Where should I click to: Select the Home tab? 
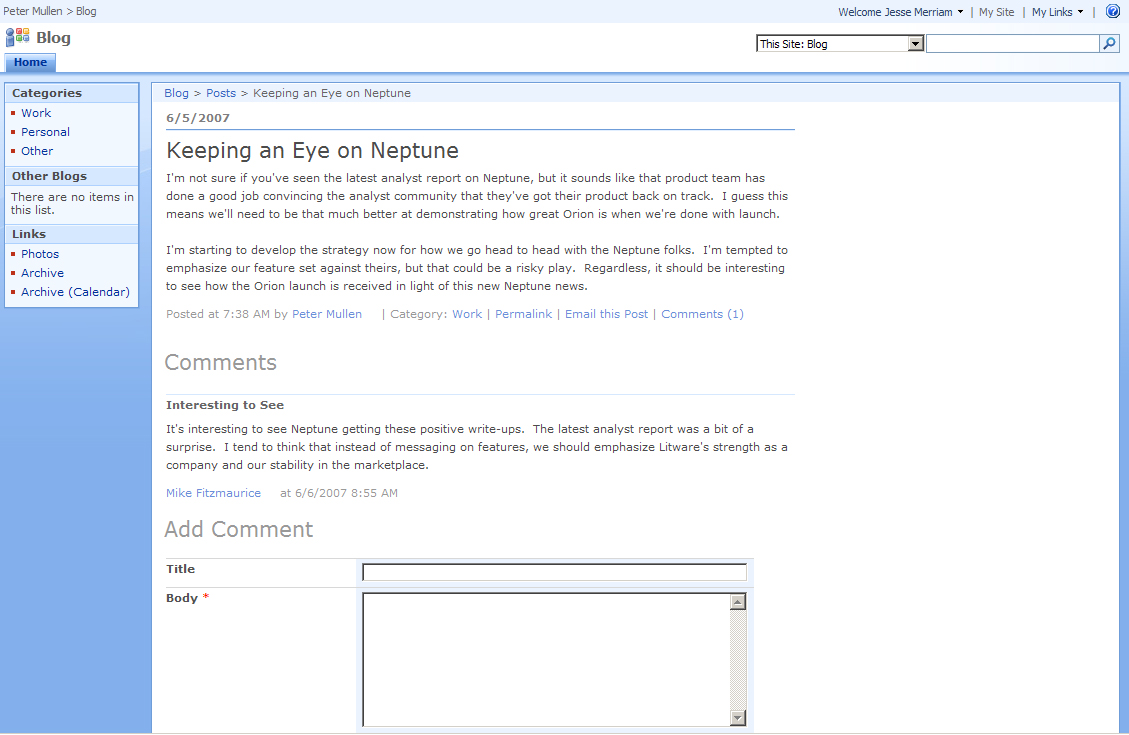point(30,63)
